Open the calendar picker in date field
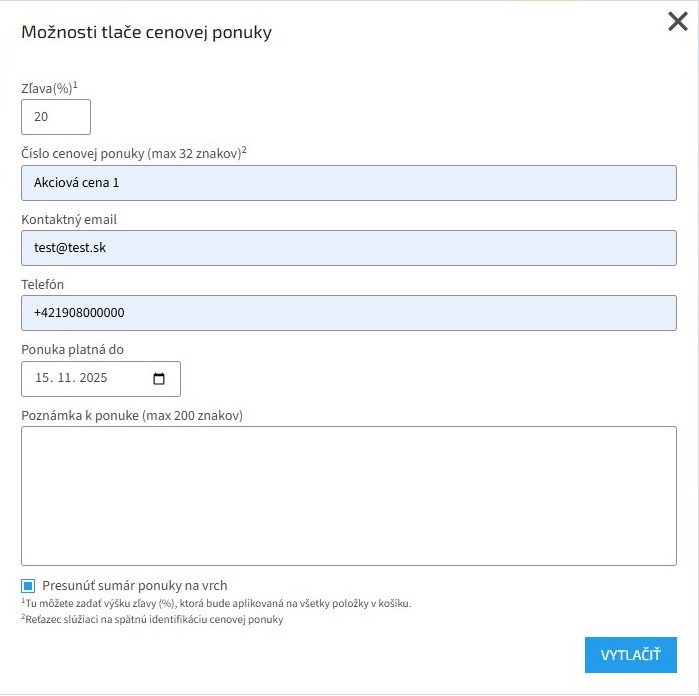699x696 pixels. pyautogui.click(x=159, y=379)
